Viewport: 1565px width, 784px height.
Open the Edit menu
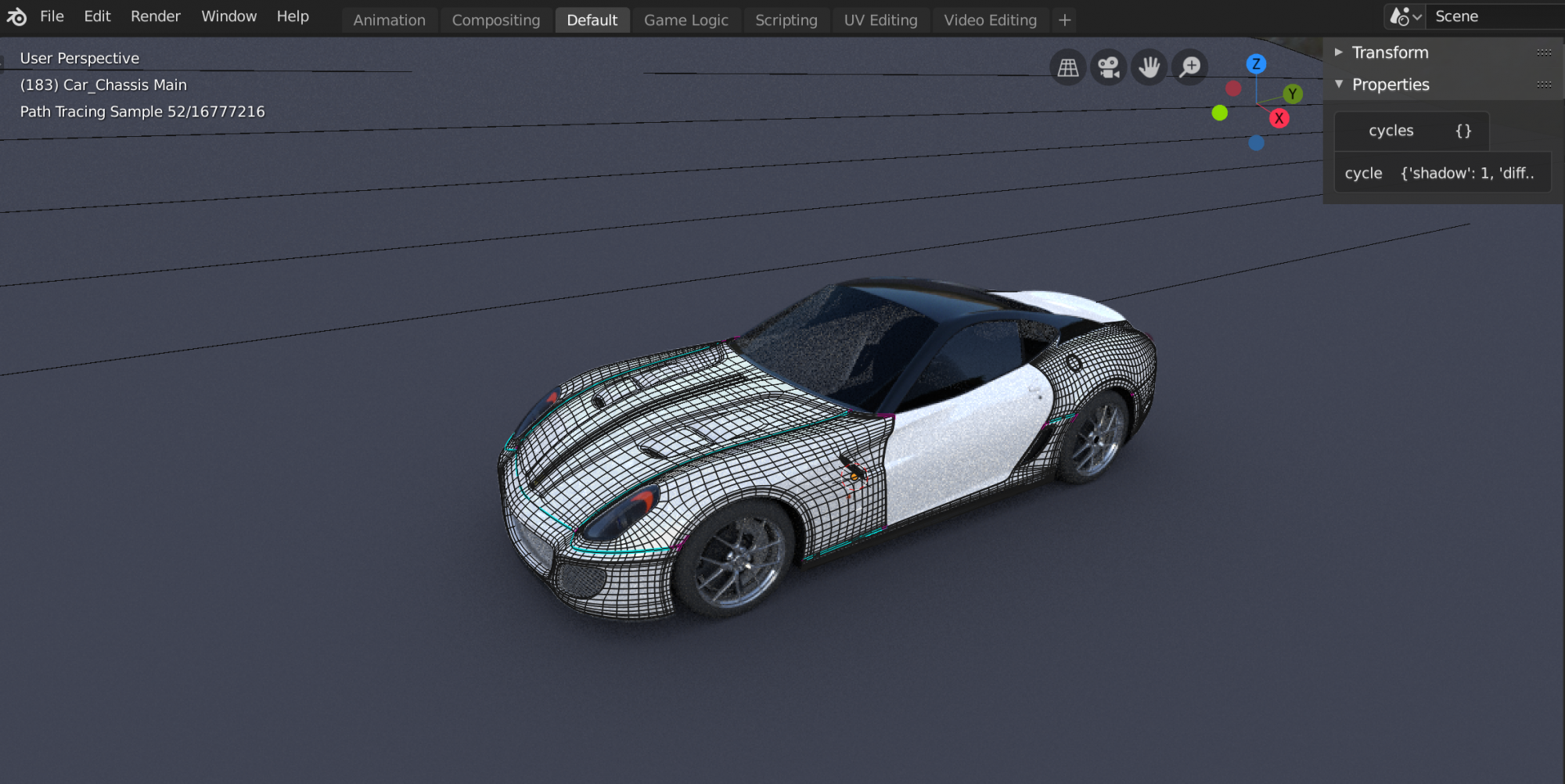(97, 16)
